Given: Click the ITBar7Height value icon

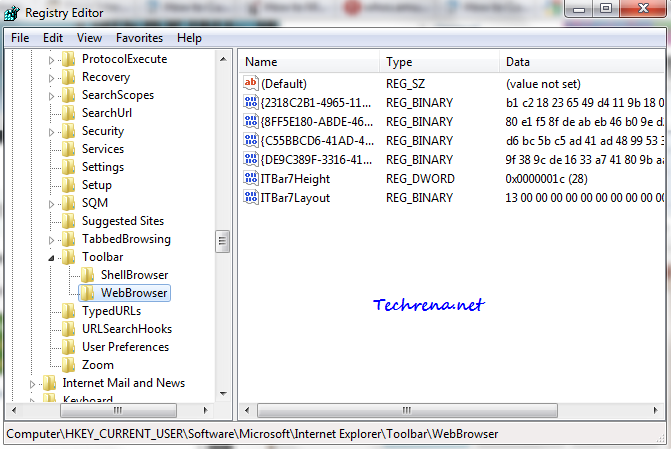Looking at the screenshot, I should tap(251, 178).
